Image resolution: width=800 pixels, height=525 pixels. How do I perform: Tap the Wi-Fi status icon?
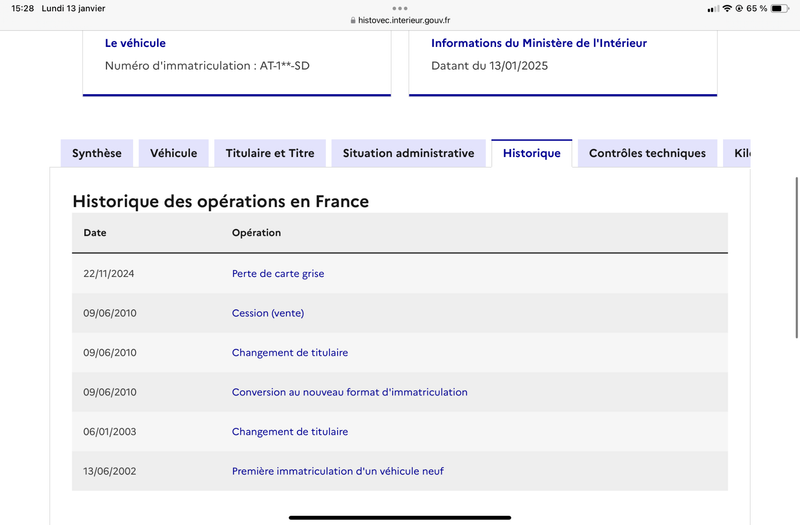point(727,8)
